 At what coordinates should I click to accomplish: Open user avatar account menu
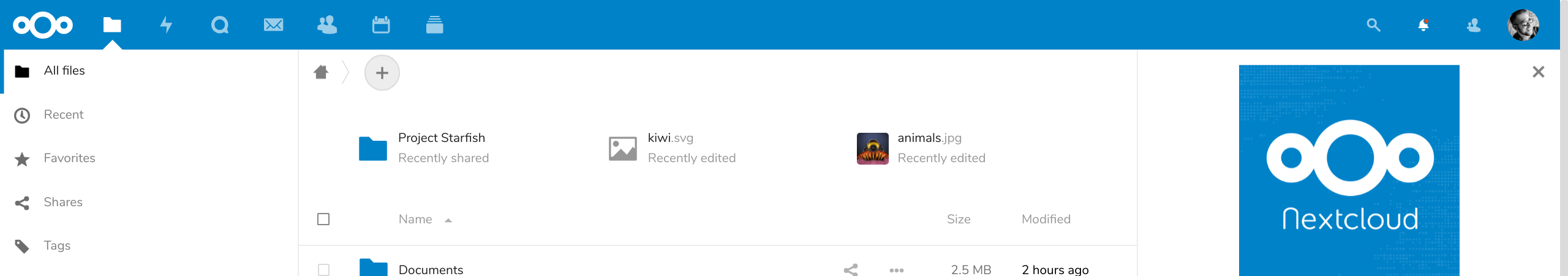[1523, 25]
